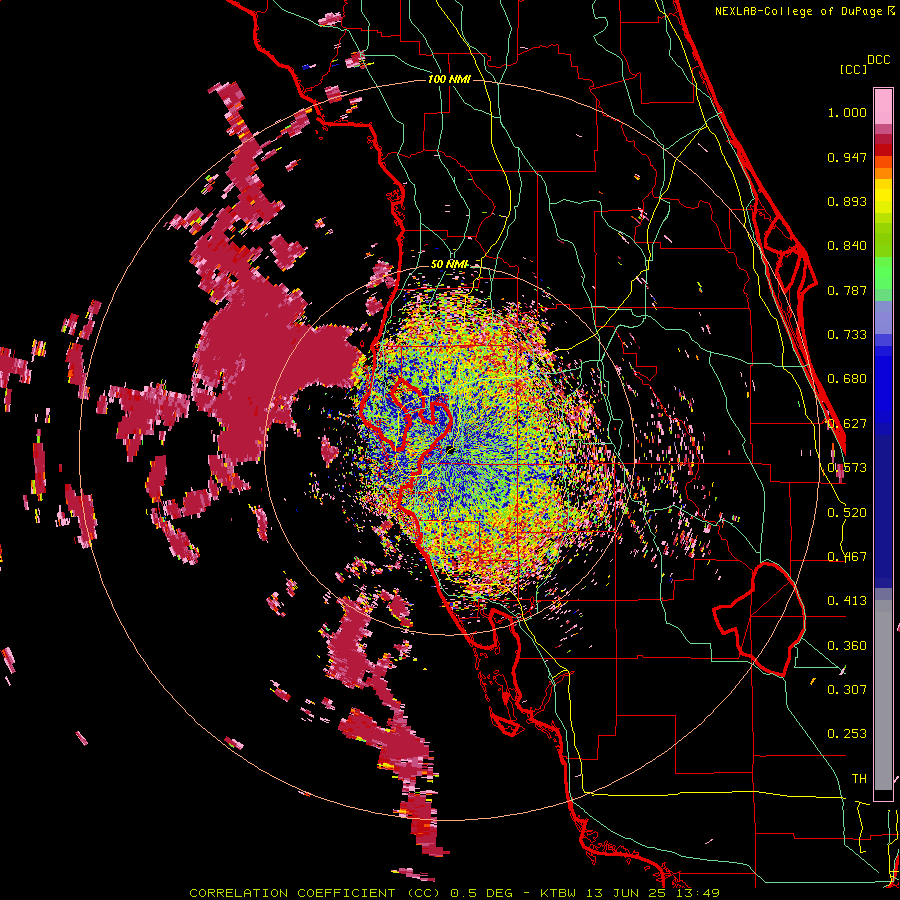Click the 0.5 DEG elevation text in the footer
900x900 pixels.
(x=481, y=893)
